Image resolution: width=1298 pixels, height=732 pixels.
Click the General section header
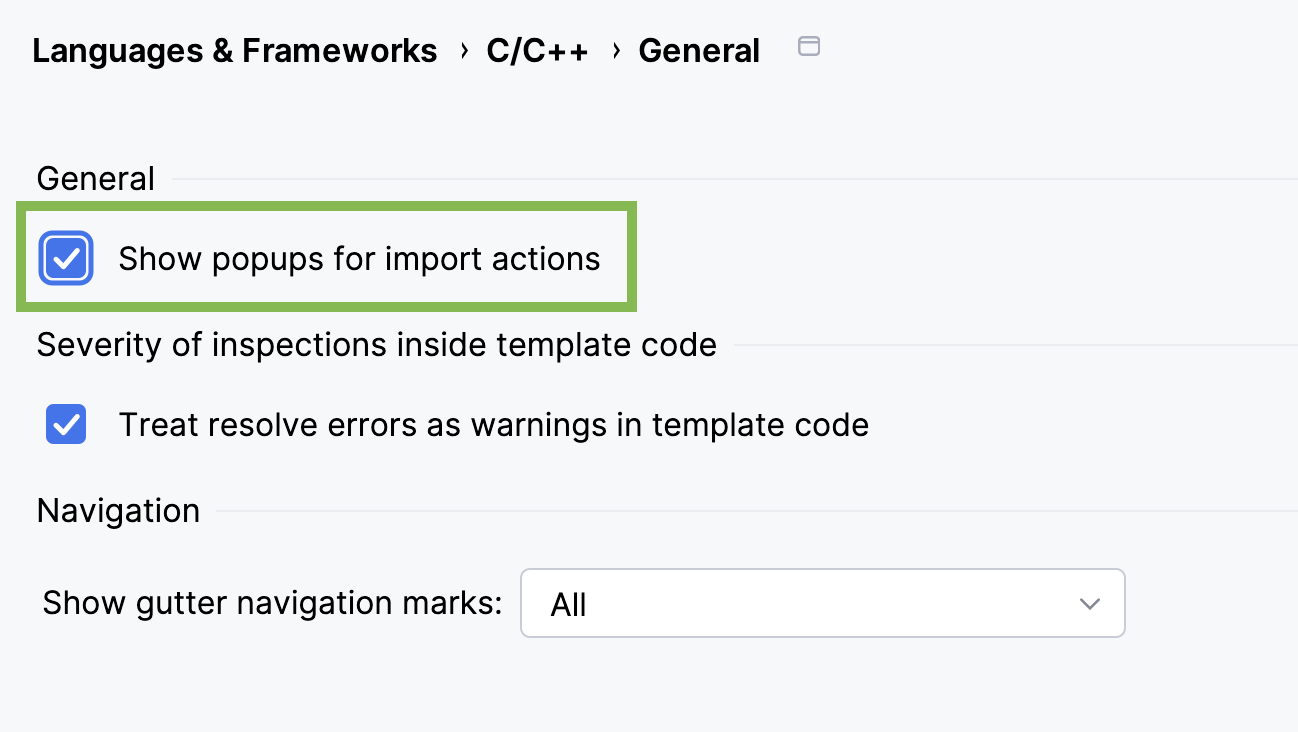coord(95,178)
